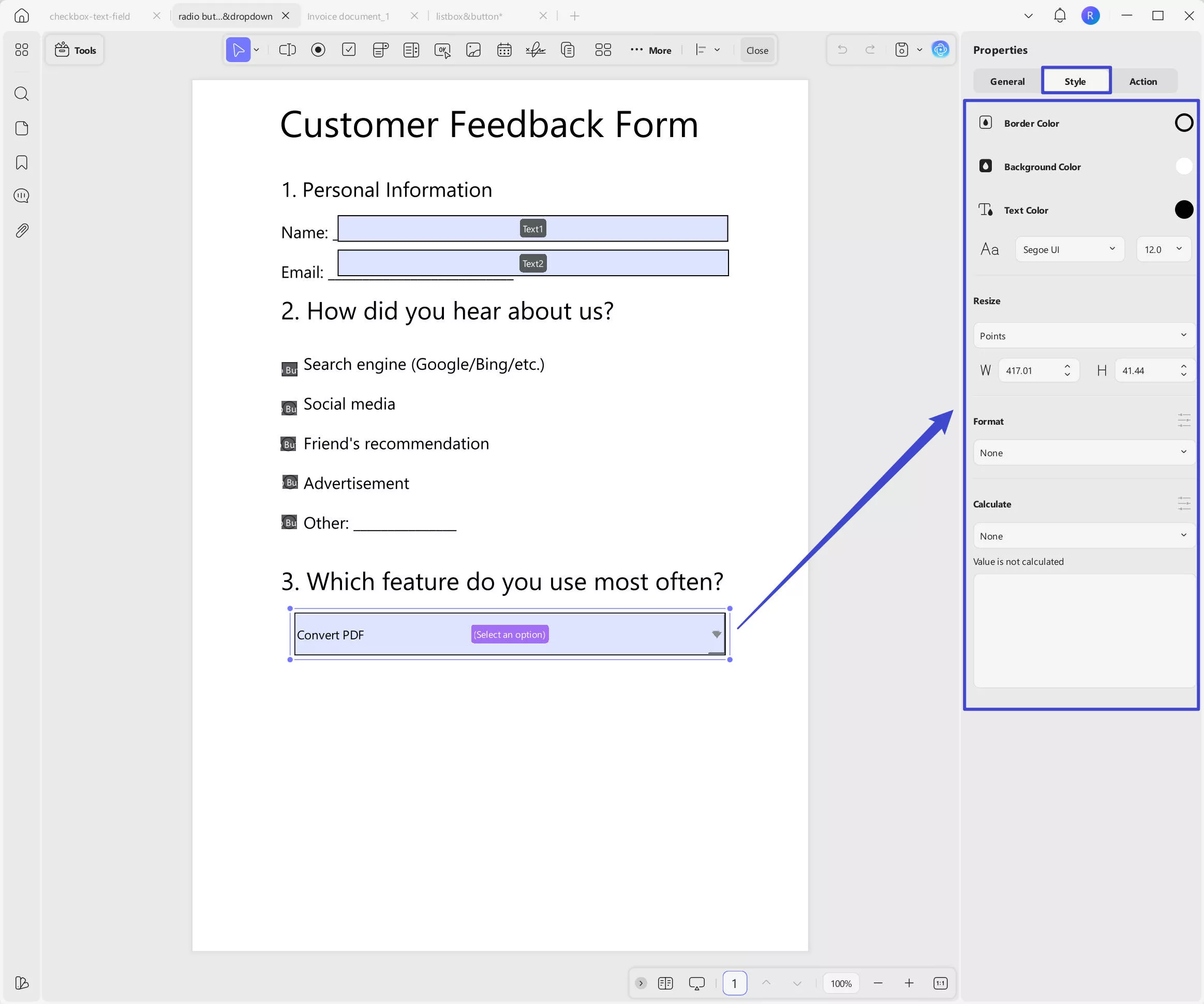Viewport: 1204px width, 1004px height.
Task: Click the notifications bell icon
Action: coord(1060,16)
